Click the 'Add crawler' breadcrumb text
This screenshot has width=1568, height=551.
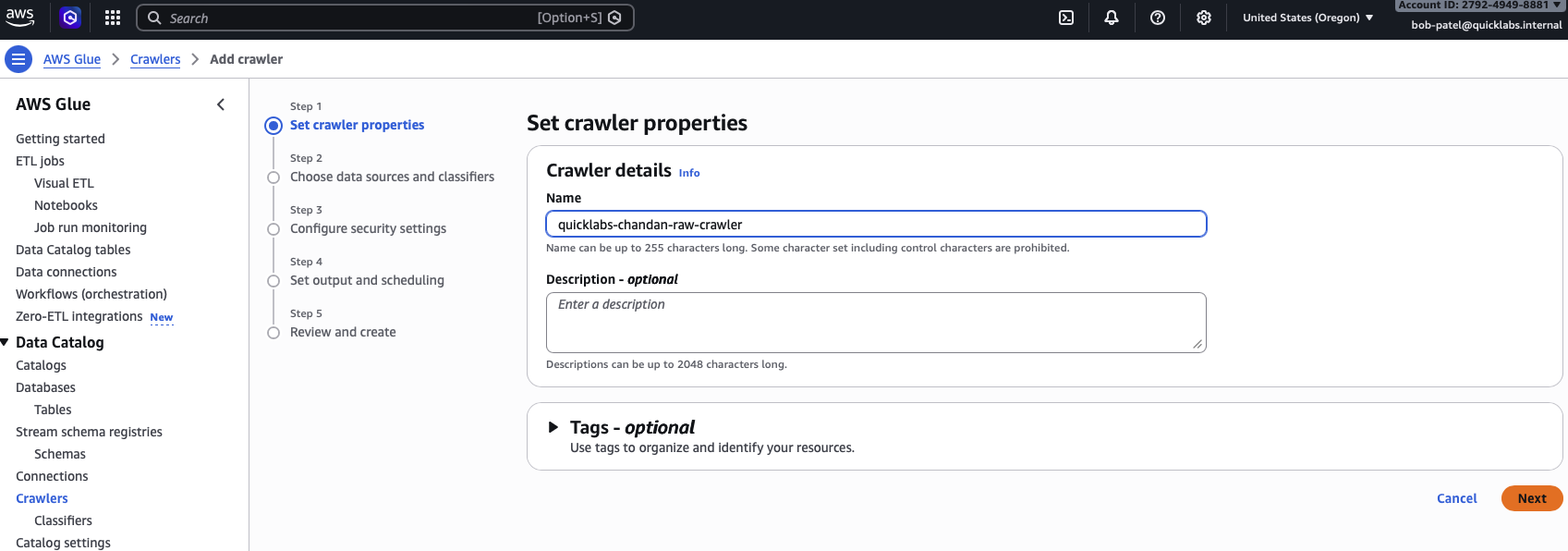coord(246,59)
